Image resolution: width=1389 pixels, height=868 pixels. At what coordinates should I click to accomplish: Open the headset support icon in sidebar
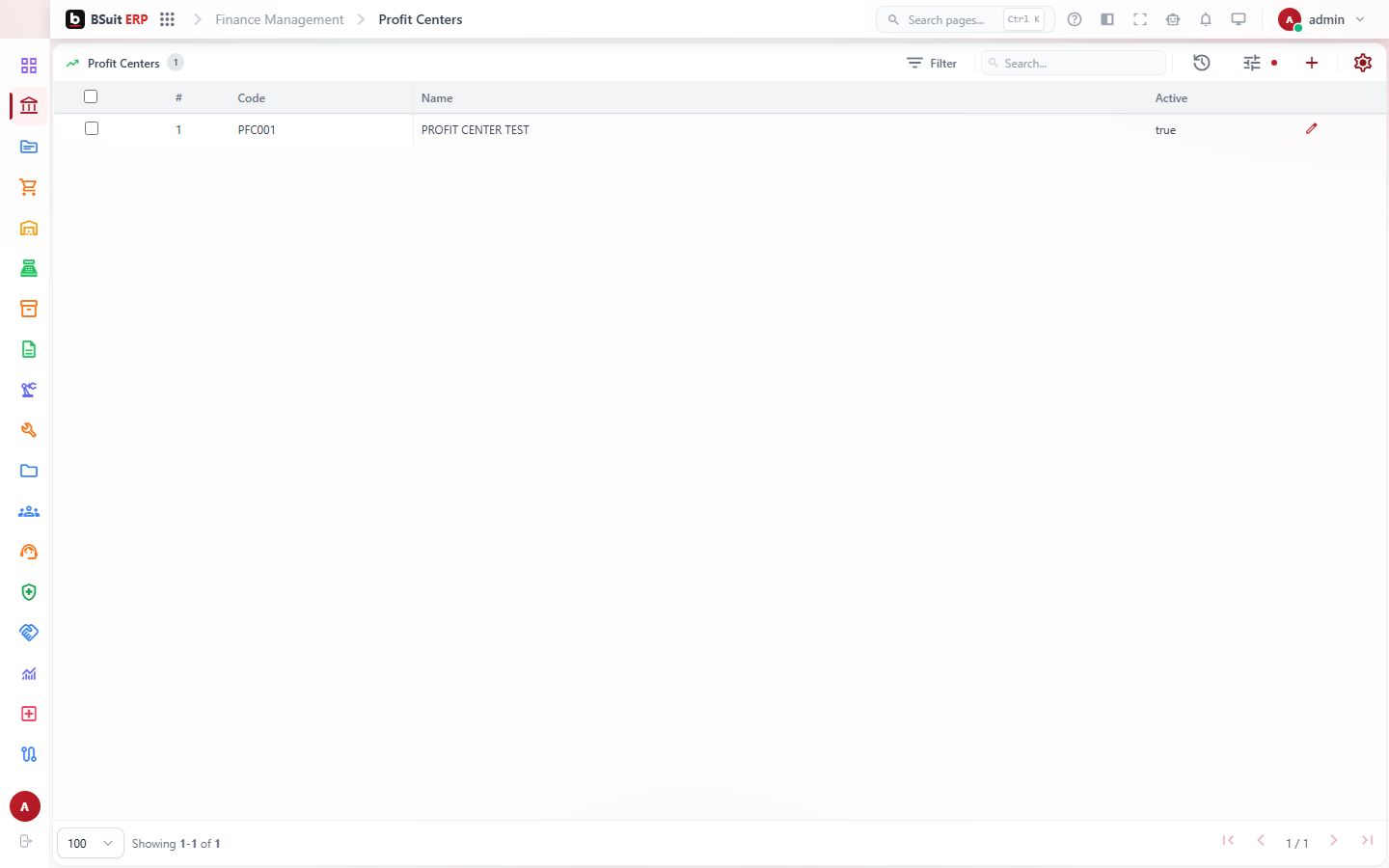point(29,552)
